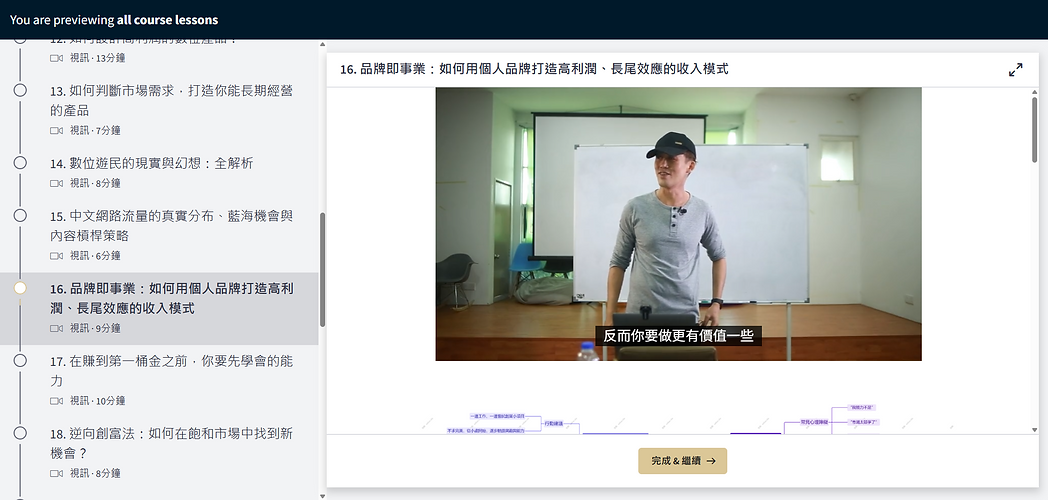1048x500 pixels.
Task: Play the lesson video in the player
Action: 678,224
